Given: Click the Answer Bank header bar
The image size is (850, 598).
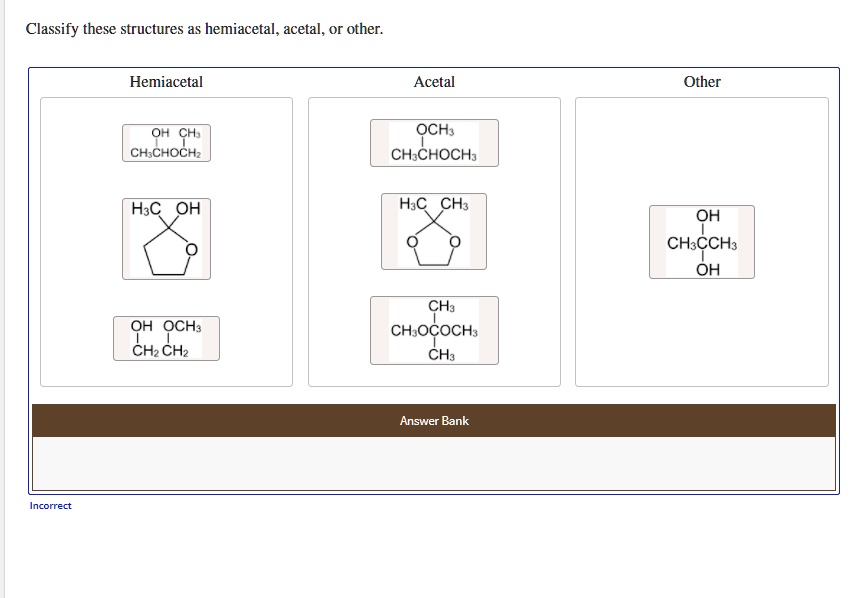Looking at the screenshot, I should [434, 421].
